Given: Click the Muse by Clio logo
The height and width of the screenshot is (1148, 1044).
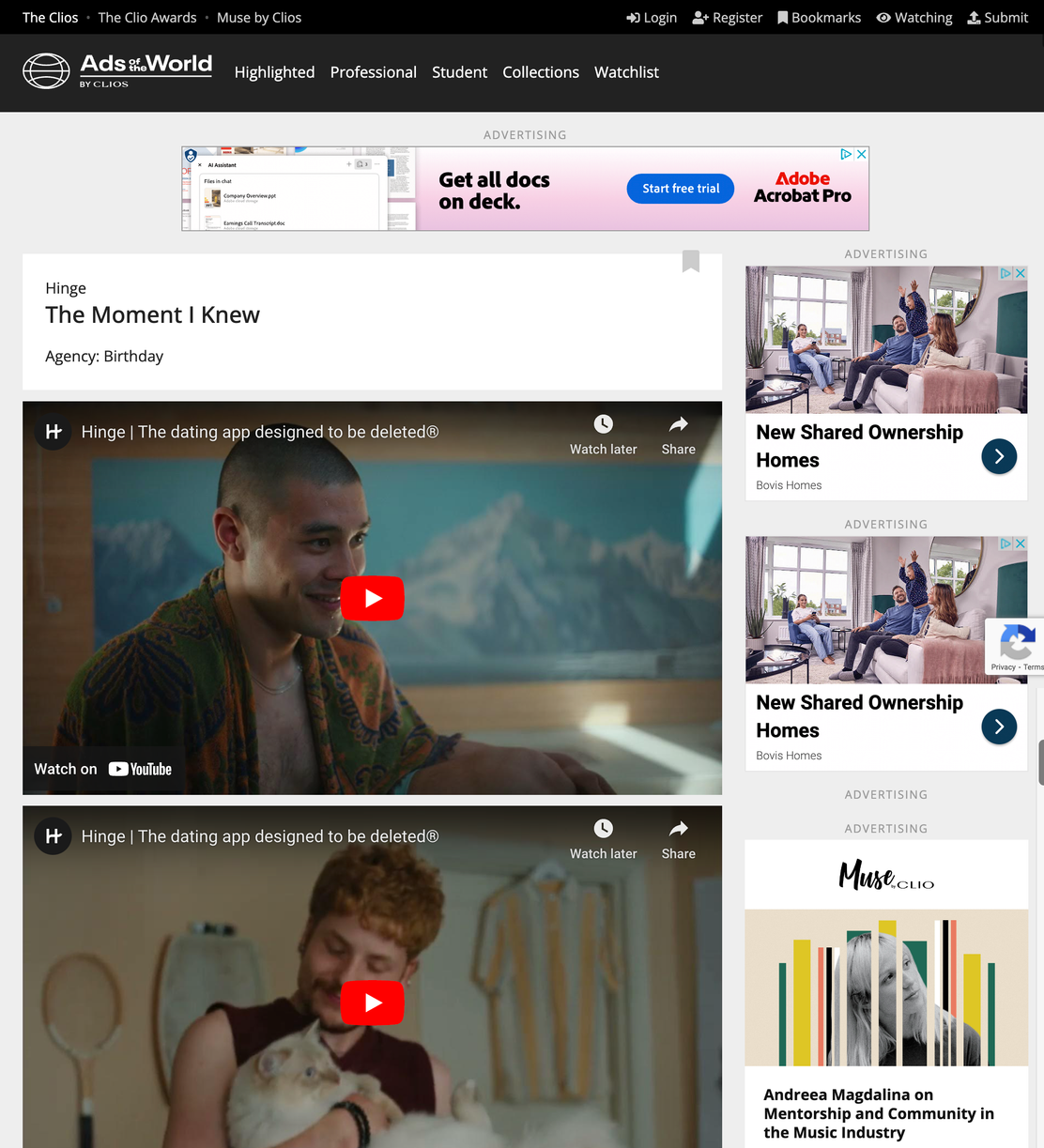Looking at the screenshot, I should 886,875.
